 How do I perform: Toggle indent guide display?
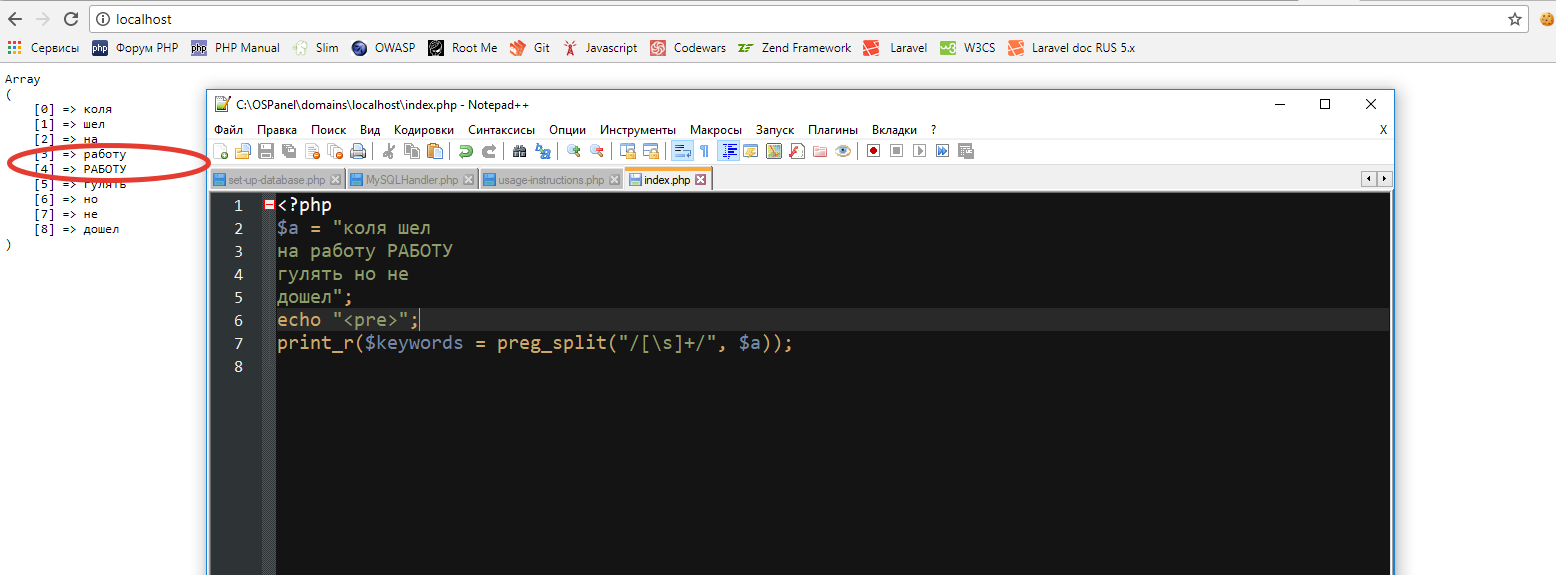pyautogui.click(x=728, y=151)
